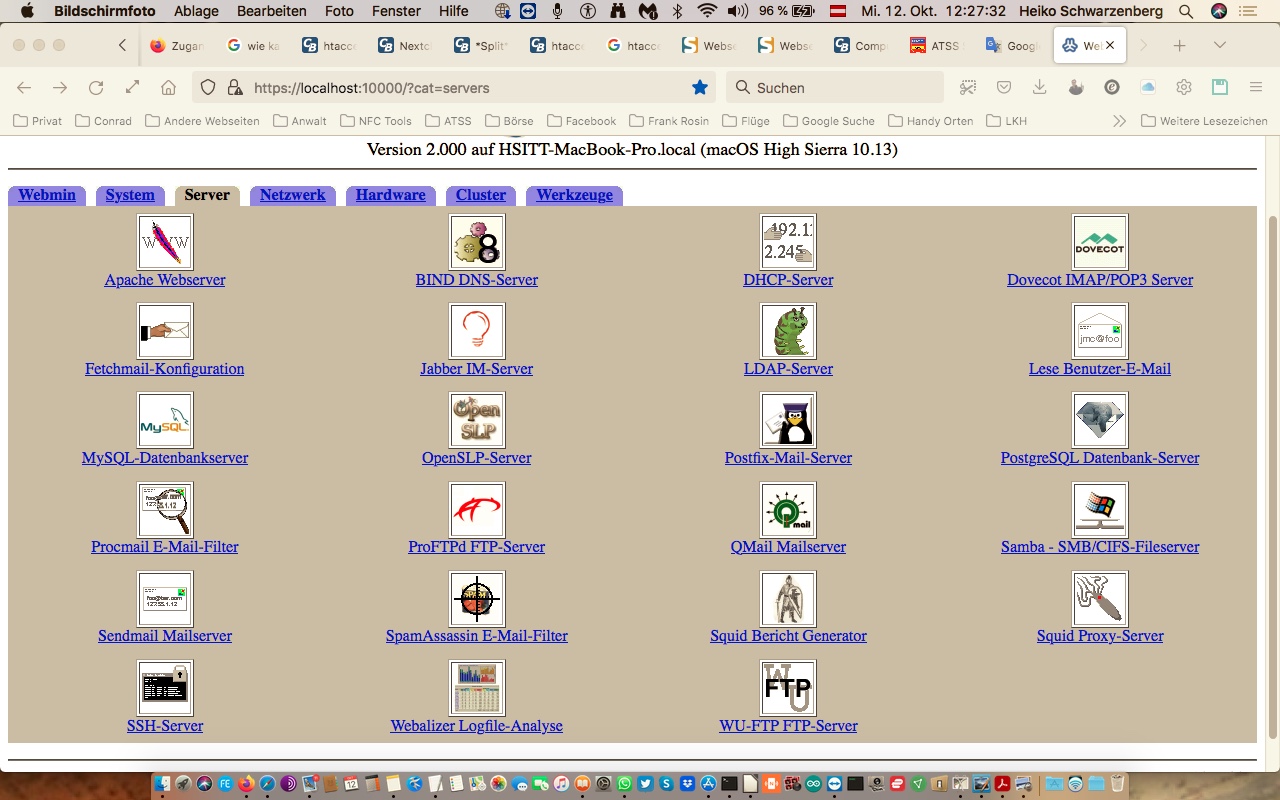
Task: Open a new browser tab
Action: (x=1180, y=46)
